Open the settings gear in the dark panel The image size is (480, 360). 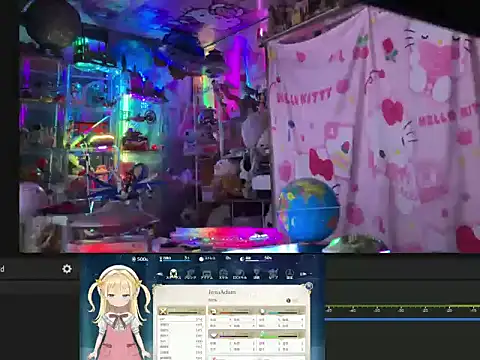(67, 269)
